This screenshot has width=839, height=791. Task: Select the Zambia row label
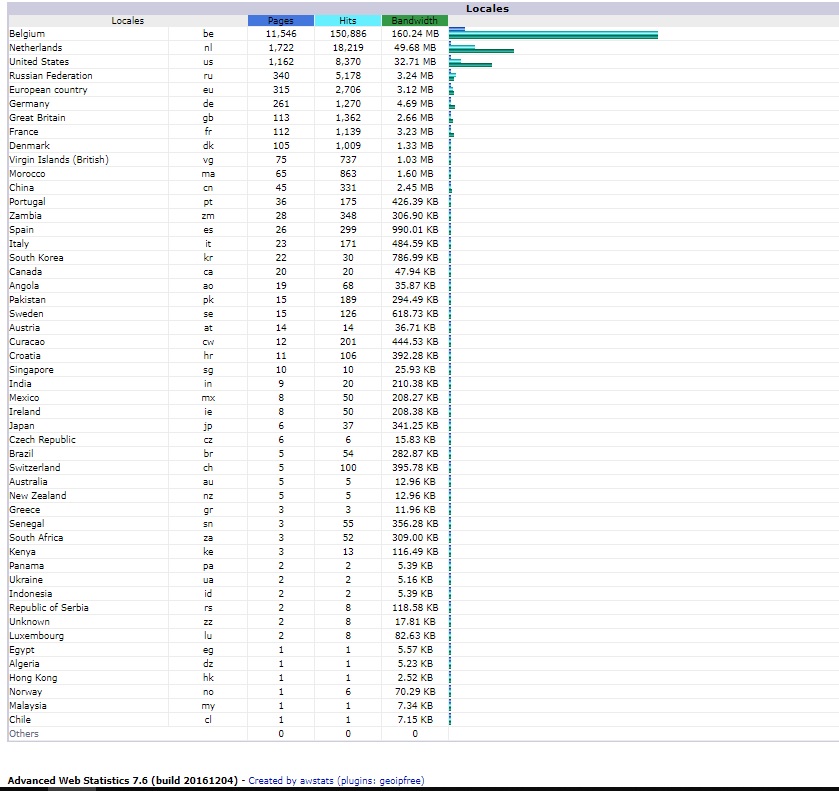coord(25,216)
